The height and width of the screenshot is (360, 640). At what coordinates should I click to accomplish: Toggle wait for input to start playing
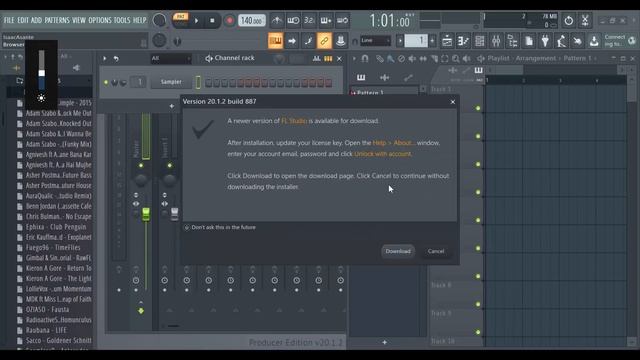pos(293,20)
